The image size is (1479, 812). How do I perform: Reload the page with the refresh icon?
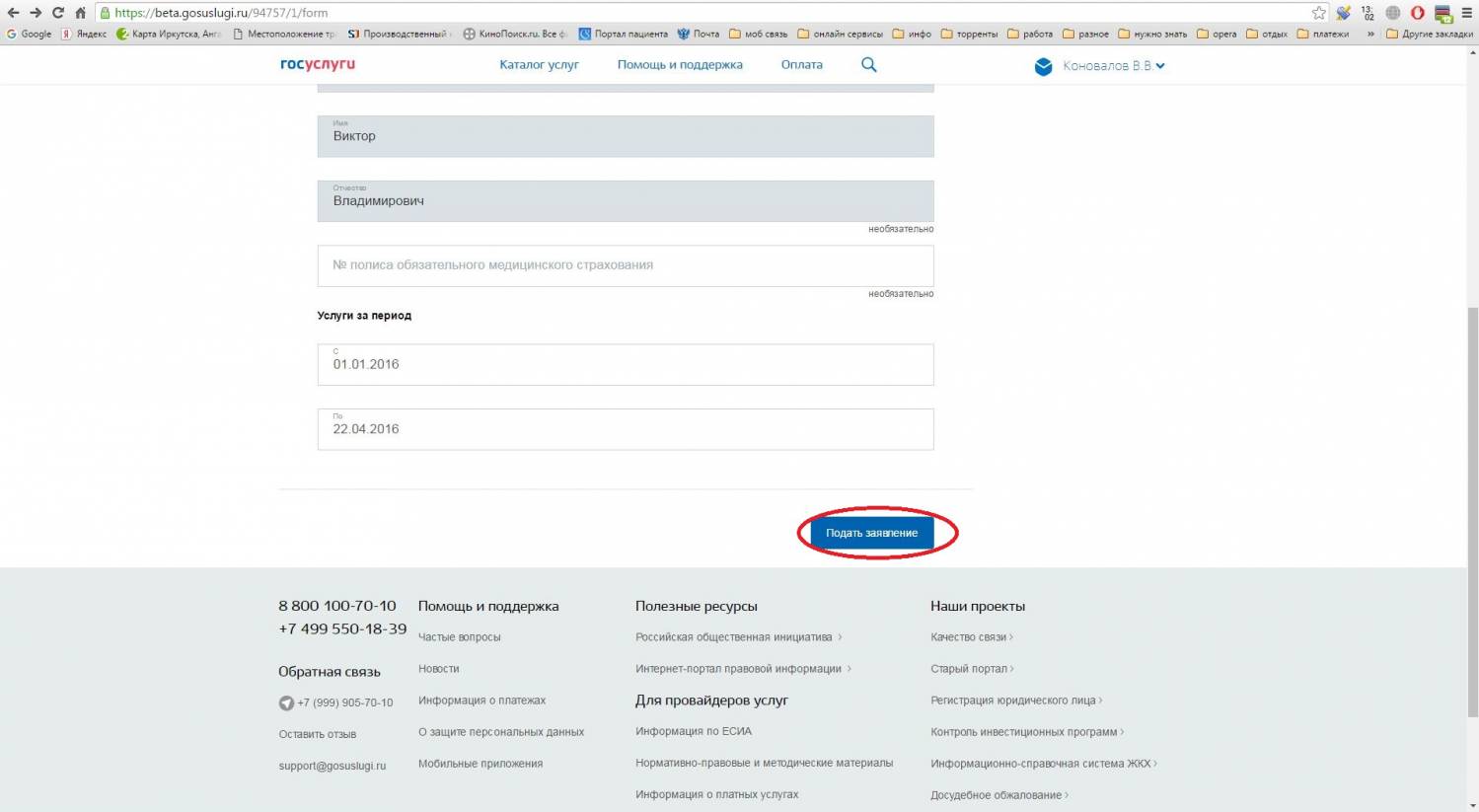[58, 13]
